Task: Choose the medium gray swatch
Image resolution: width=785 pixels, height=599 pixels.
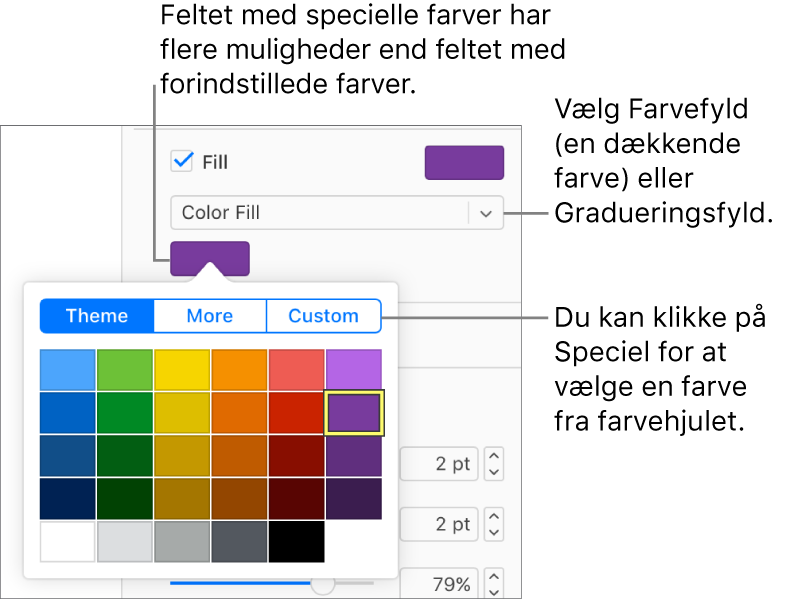Action: [x=182, y=541]
